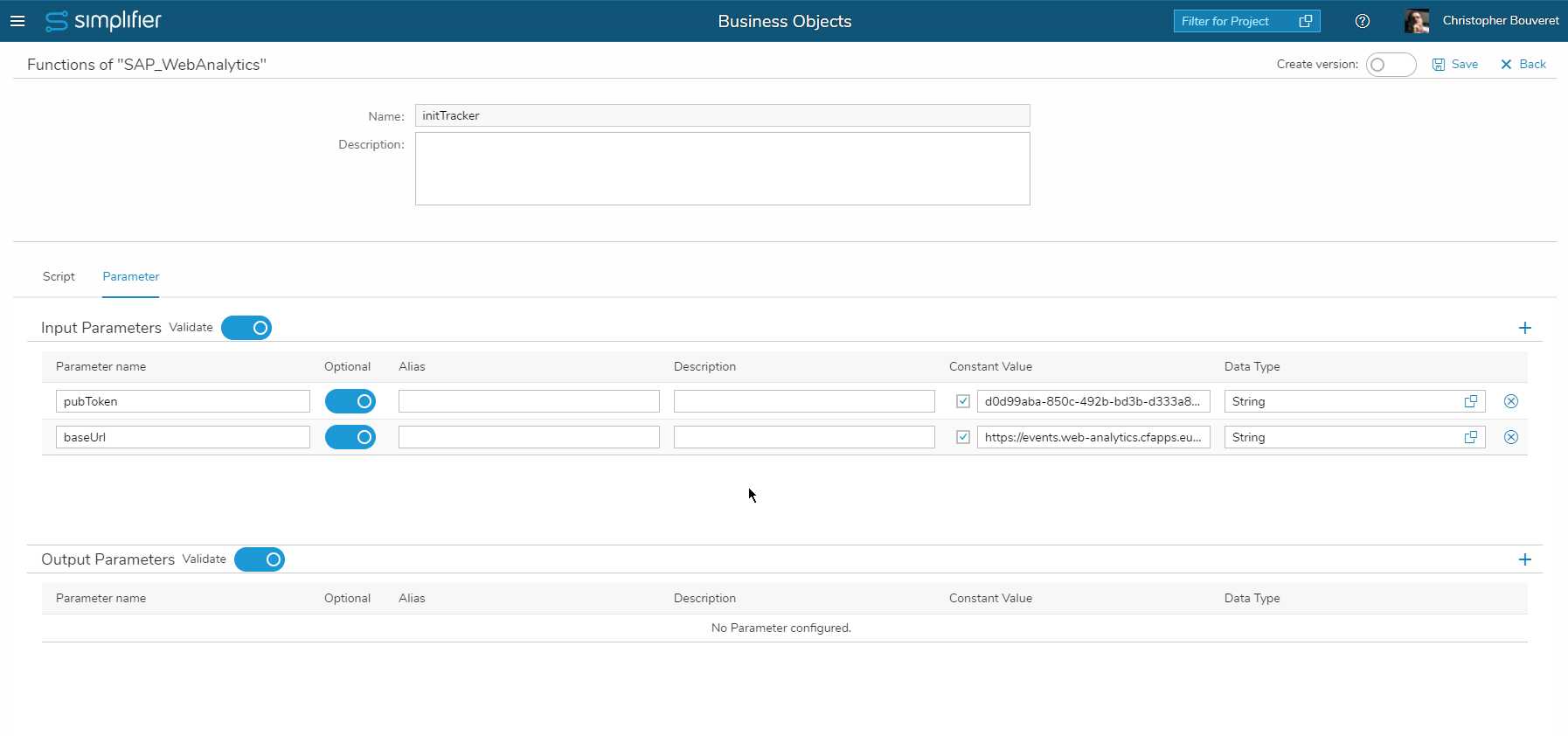Click Input Parameters 'Parameter name' column header
Screen dimensions: 1568x736
[x=101, y=366]
